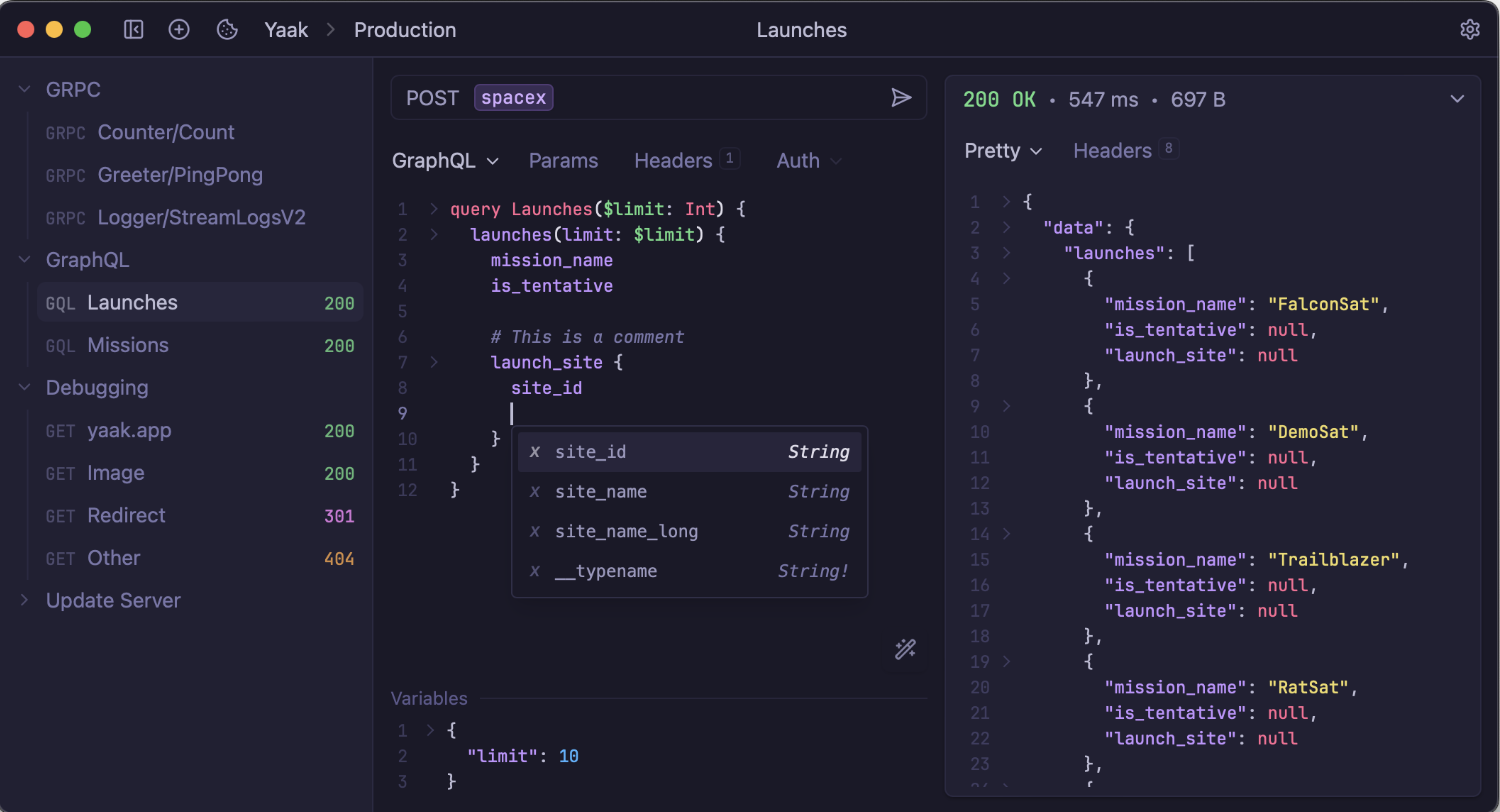This screenshot has height=812, width=1500.
Task: Expand the Update Server folder
Action: coord(24,601)
